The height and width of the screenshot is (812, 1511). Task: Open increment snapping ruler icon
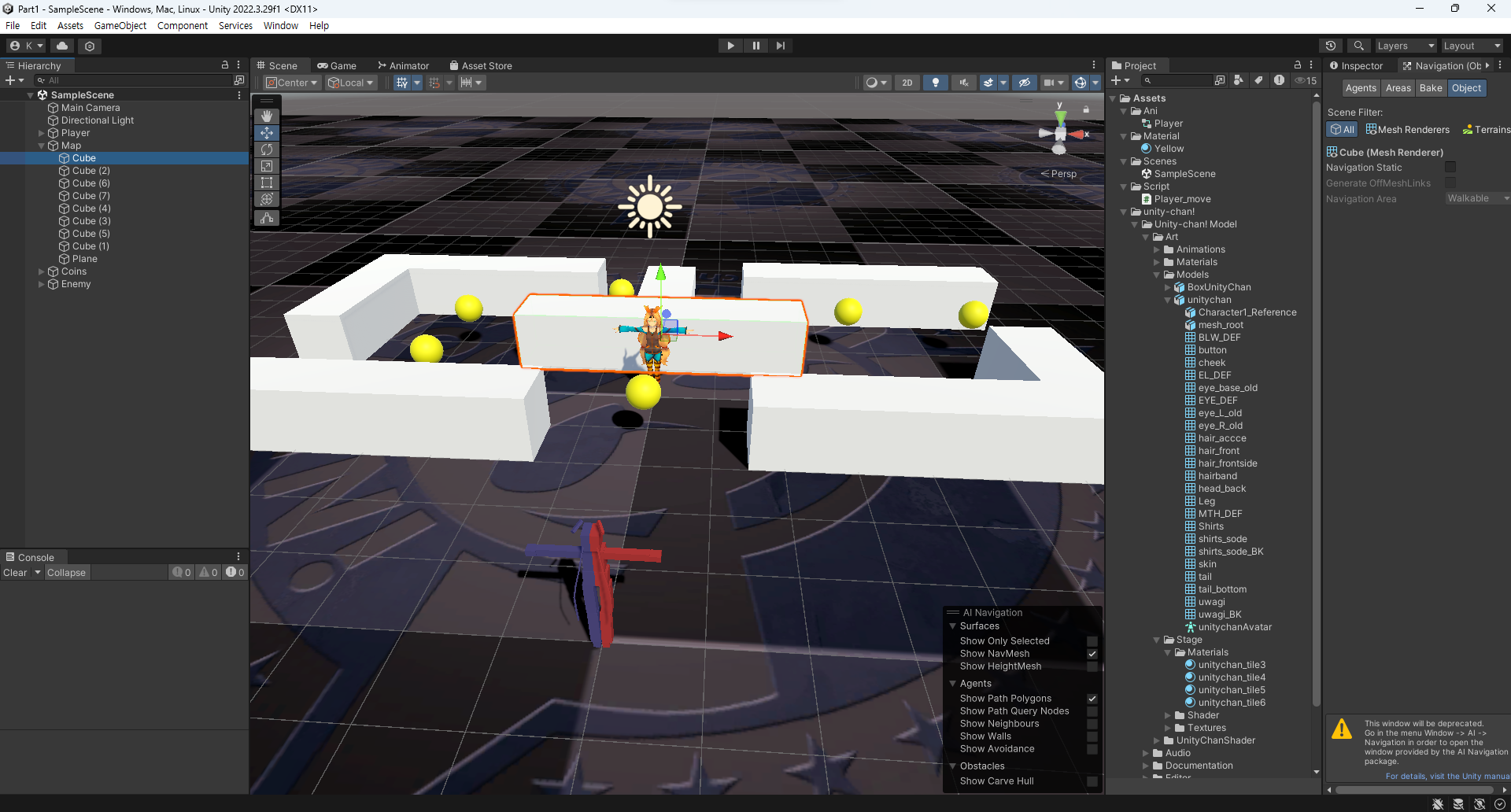coord(467,83)
